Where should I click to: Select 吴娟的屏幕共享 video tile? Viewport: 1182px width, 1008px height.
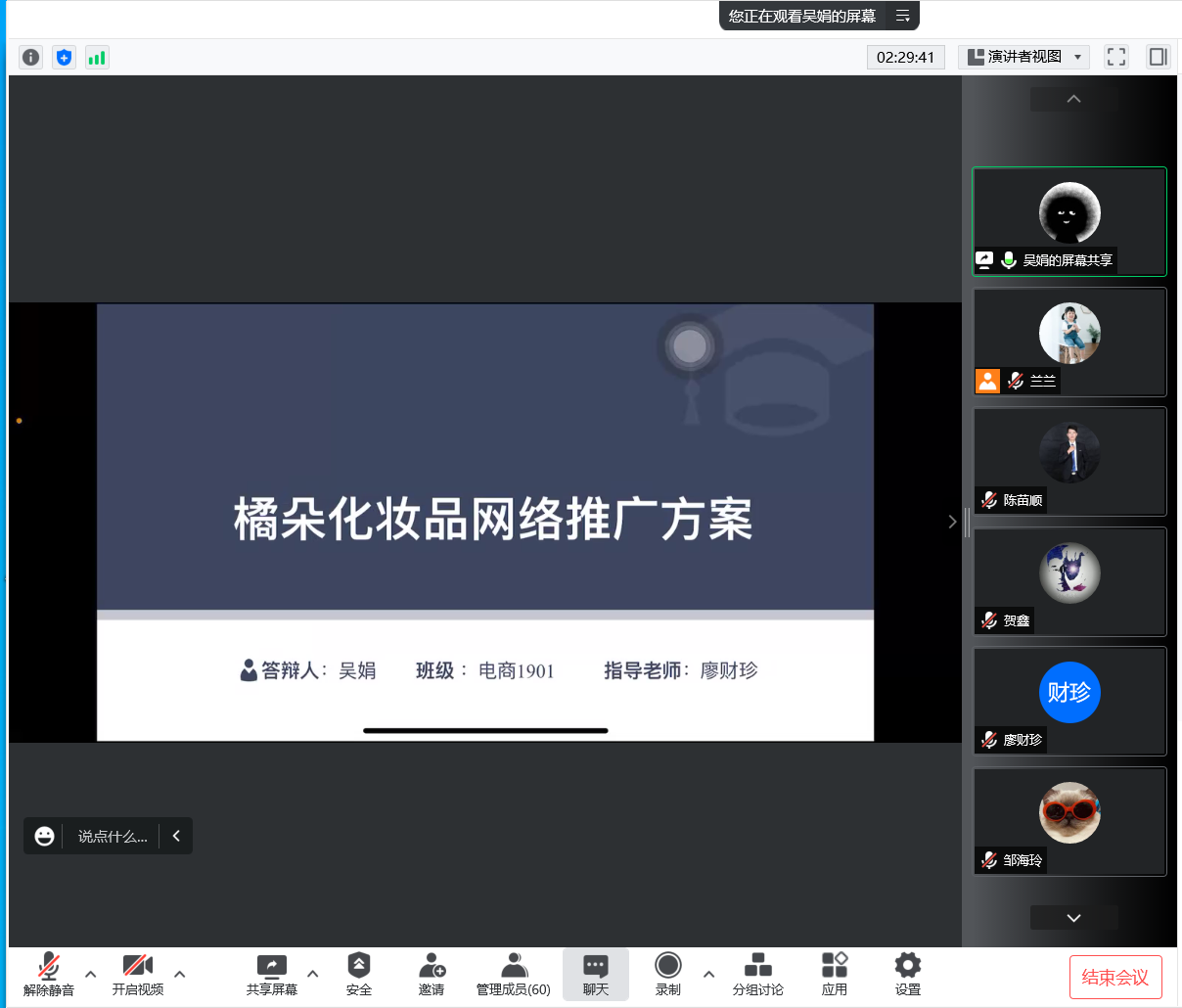(1069, 221)
